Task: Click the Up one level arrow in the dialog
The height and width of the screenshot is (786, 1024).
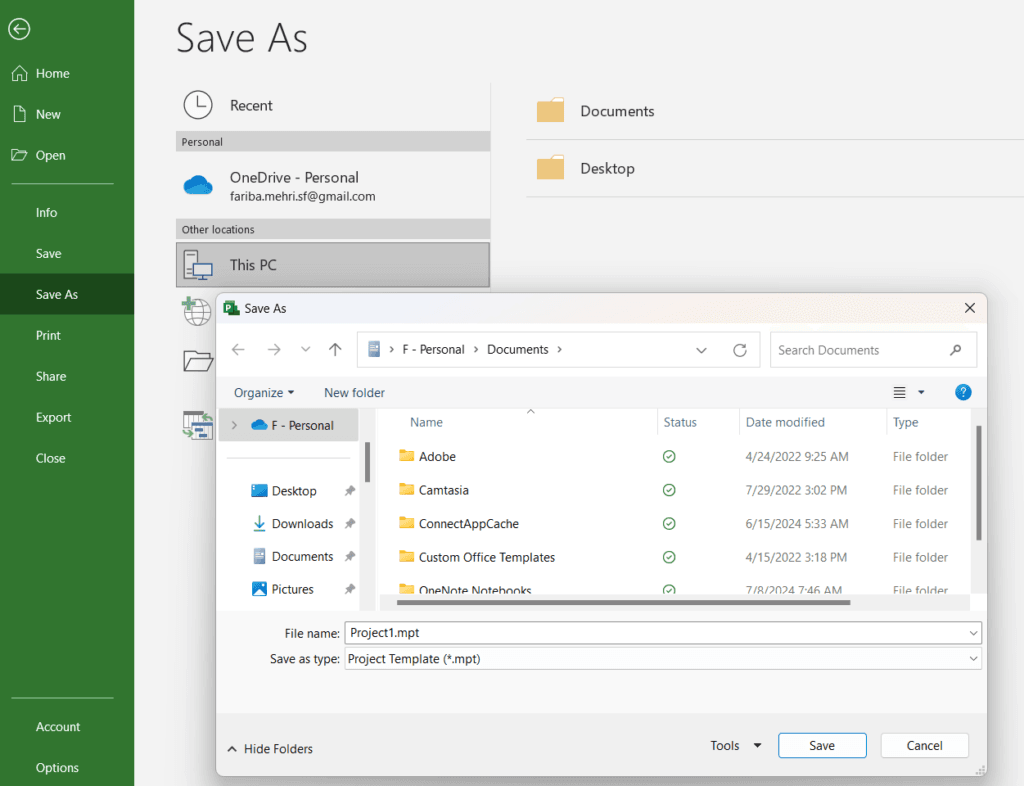Action: point(334,349)
